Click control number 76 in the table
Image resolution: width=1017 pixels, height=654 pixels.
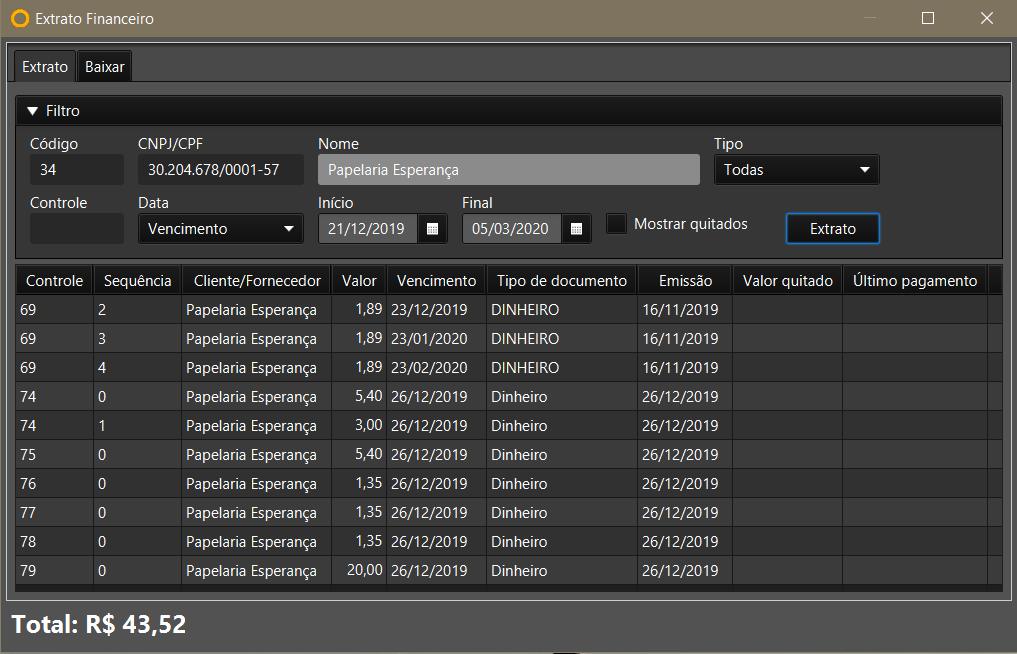(x=28, y=484)
